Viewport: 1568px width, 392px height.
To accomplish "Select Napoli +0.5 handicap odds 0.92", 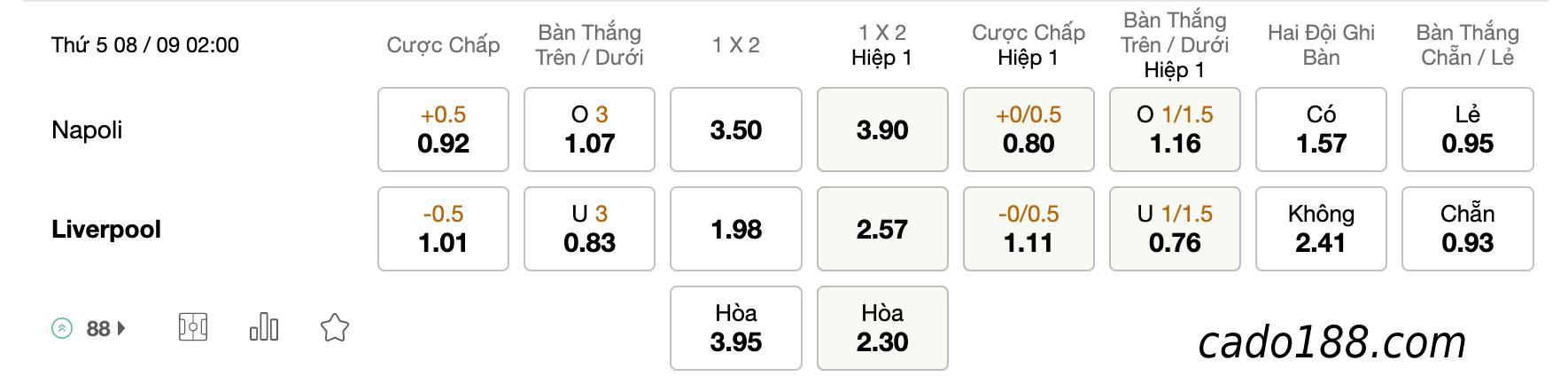I will [443, 129].
